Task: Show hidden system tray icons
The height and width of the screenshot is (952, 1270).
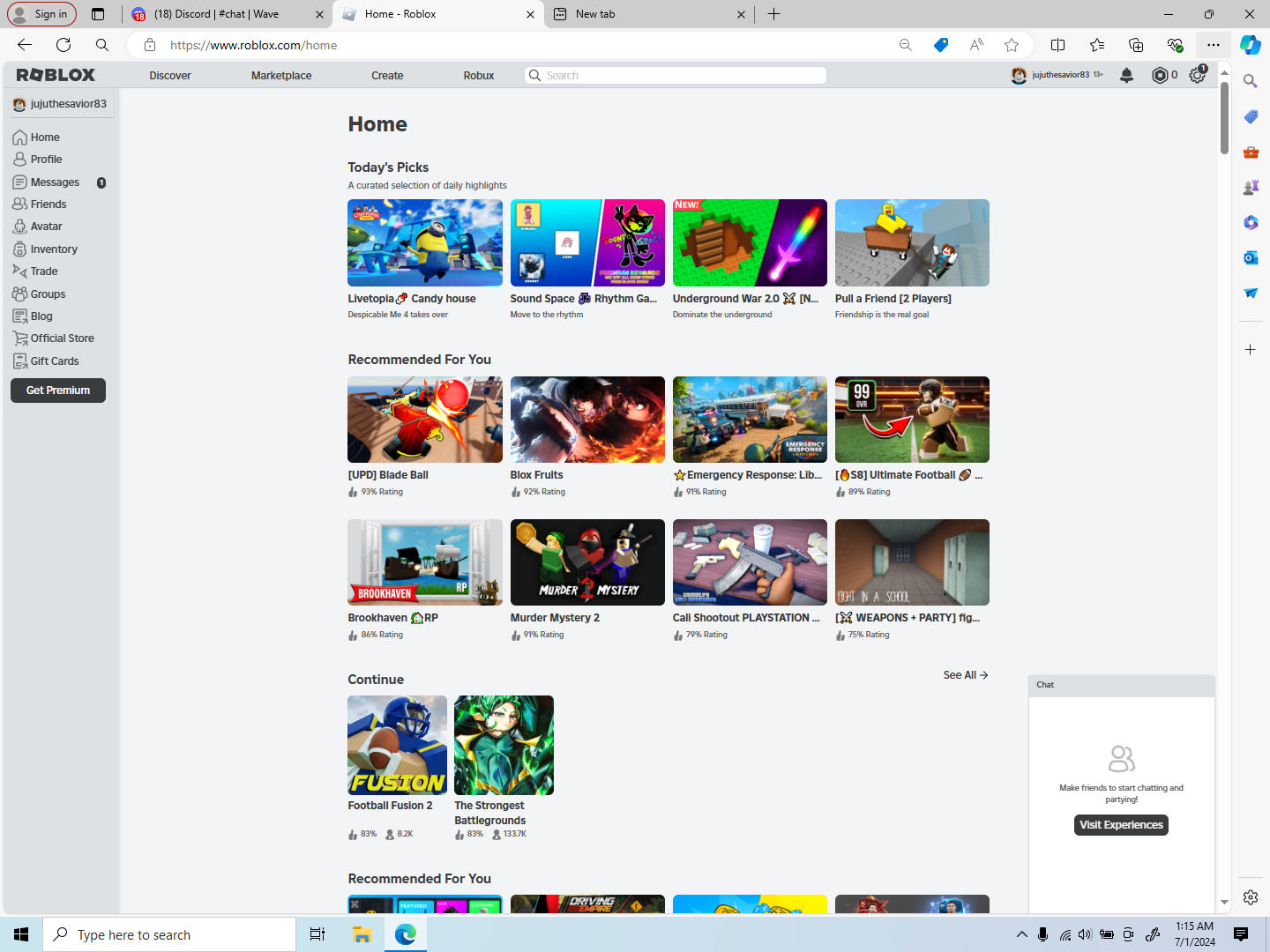Action: 1021,934
